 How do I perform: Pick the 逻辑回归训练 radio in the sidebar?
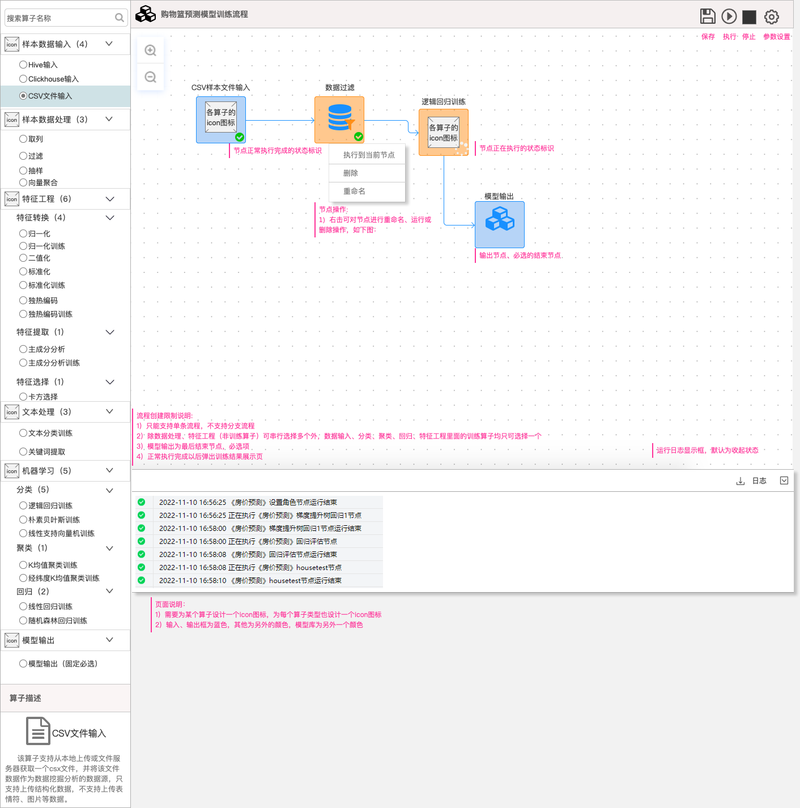(23, 506)
